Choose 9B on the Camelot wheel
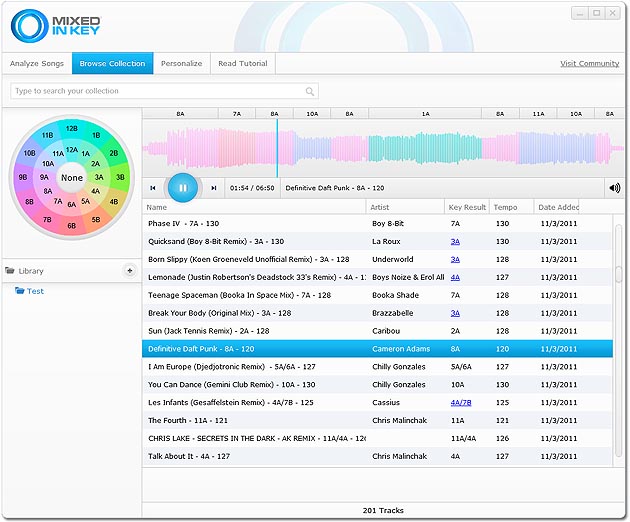Screen dimensions: 630x522 point(23,177)
